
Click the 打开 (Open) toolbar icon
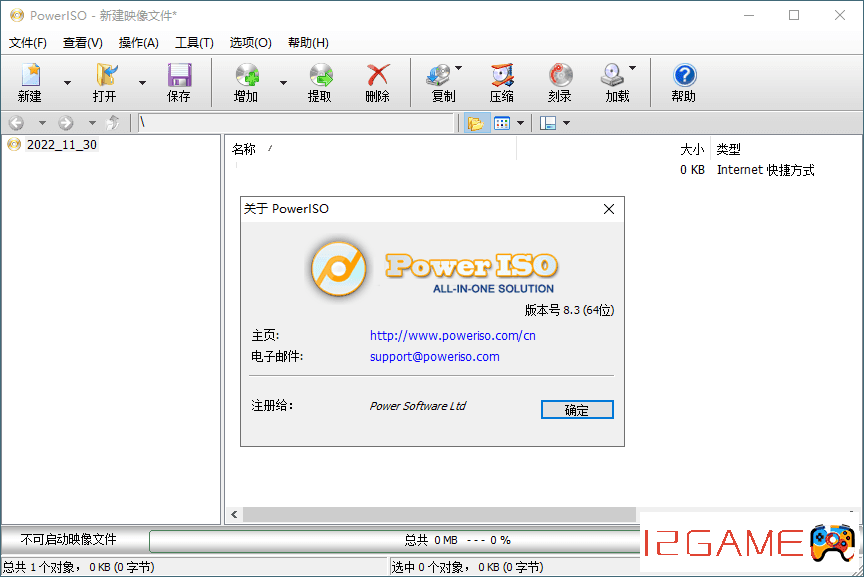(x=105, y=75)
